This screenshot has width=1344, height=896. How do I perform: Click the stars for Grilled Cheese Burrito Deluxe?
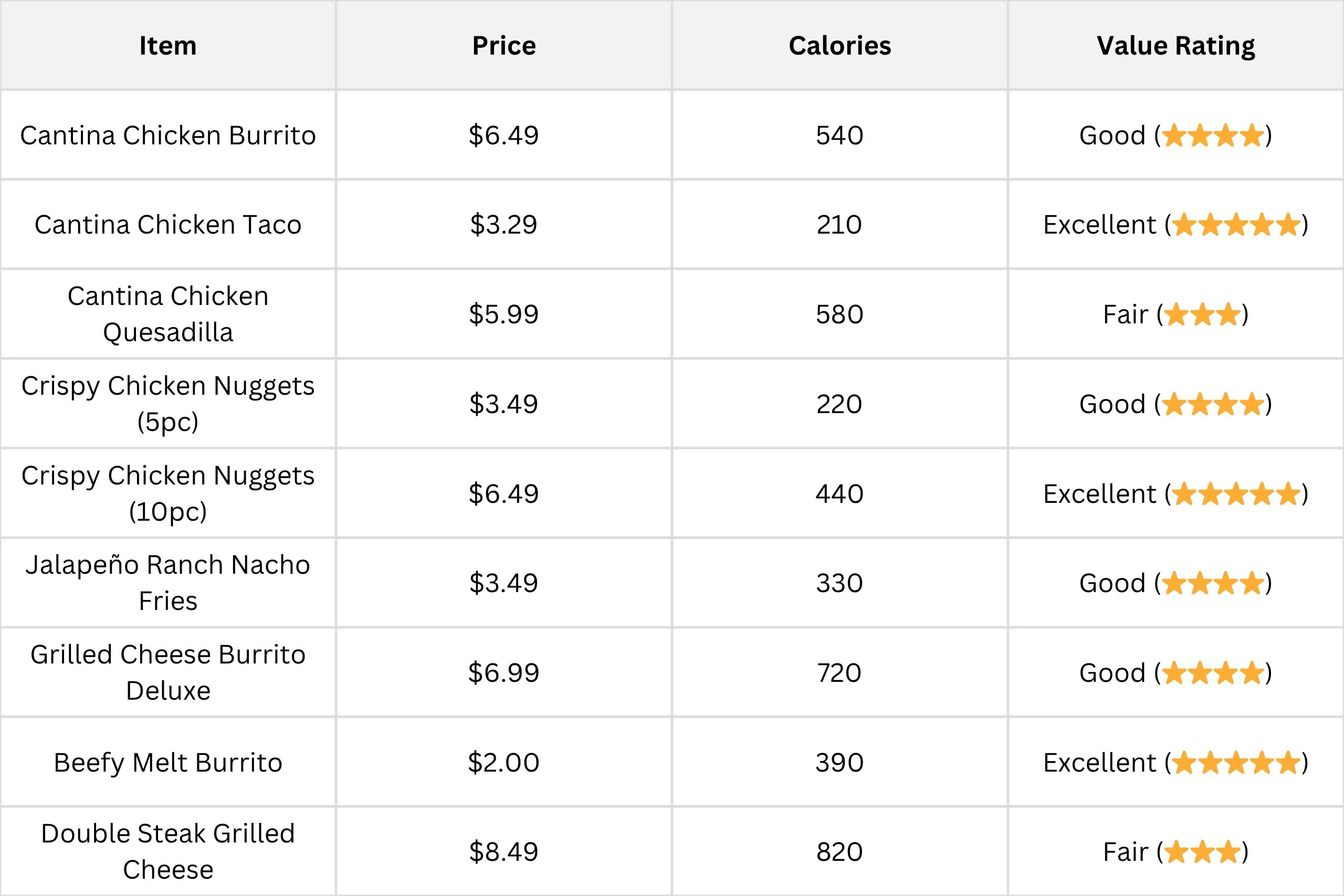pyautogui.click(x=1213, y=673)
